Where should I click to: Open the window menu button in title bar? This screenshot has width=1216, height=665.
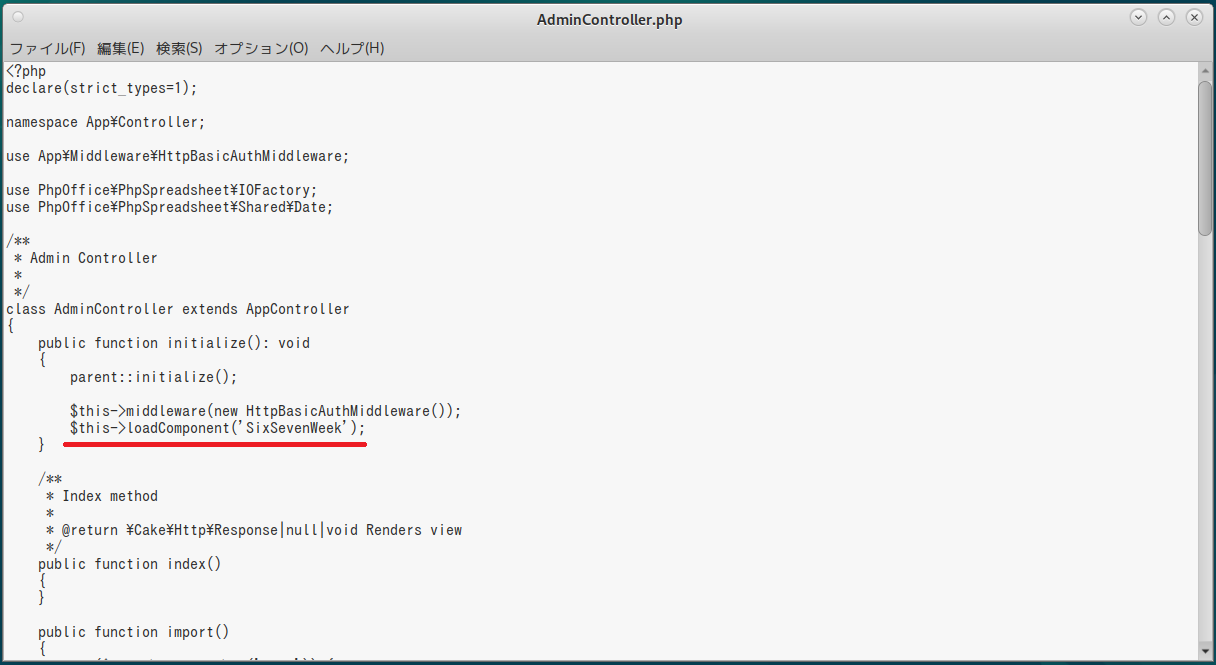[x=18, y=18]
